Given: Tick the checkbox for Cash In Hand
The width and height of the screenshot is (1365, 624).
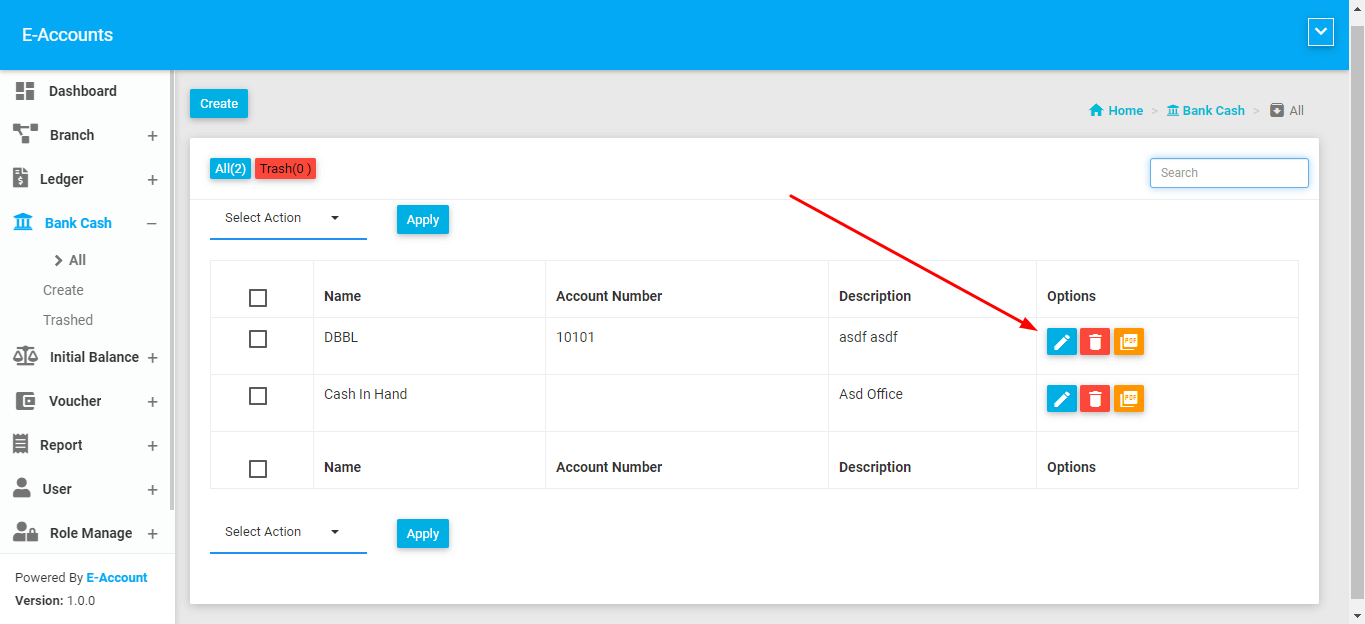Looking at the screenshot, I should click(258, 396).
